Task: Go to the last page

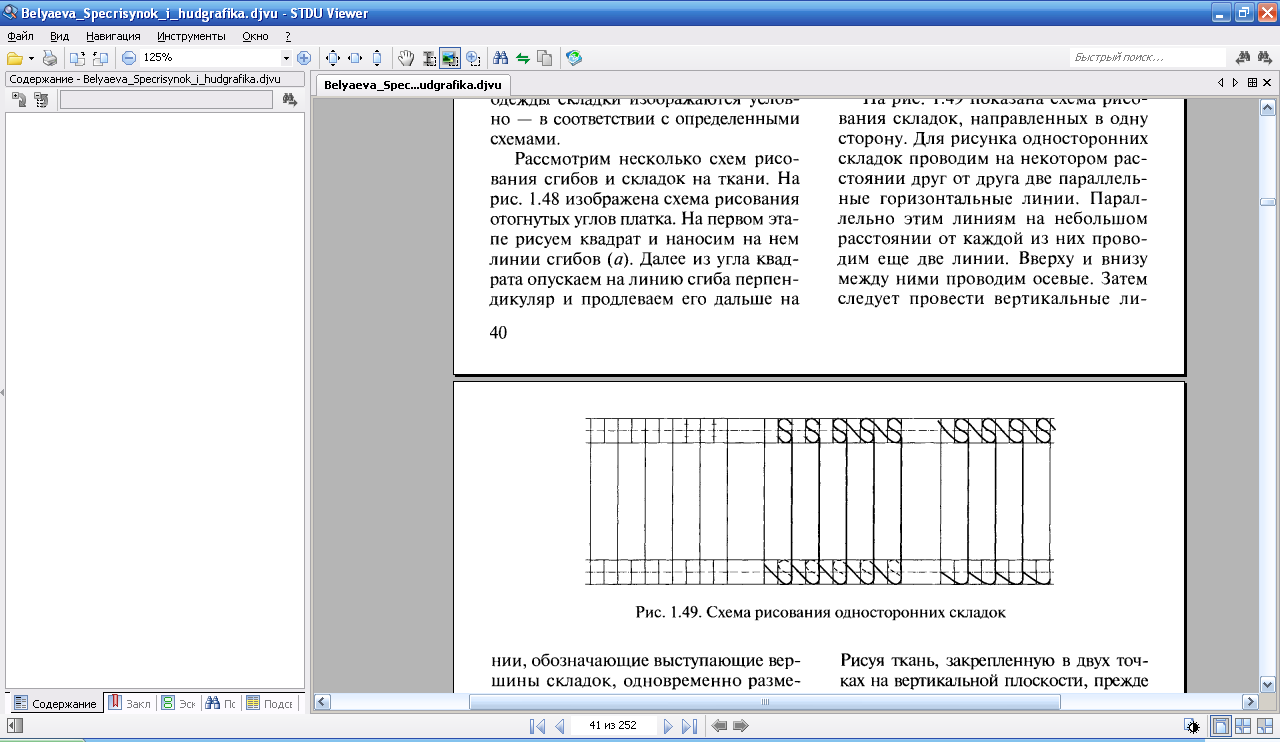Action: (689, 726)
